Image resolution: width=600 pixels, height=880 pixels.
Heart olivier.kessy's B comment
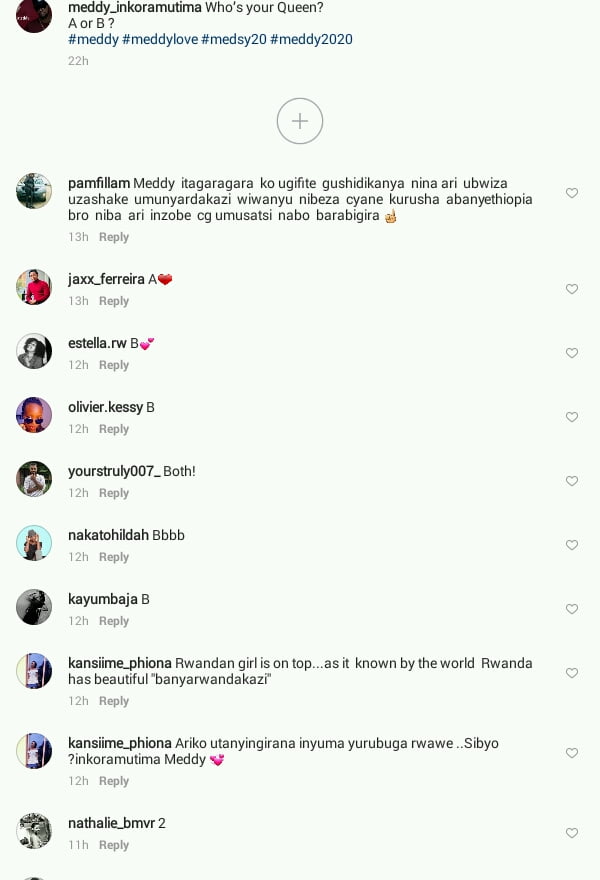pos(571,417)
